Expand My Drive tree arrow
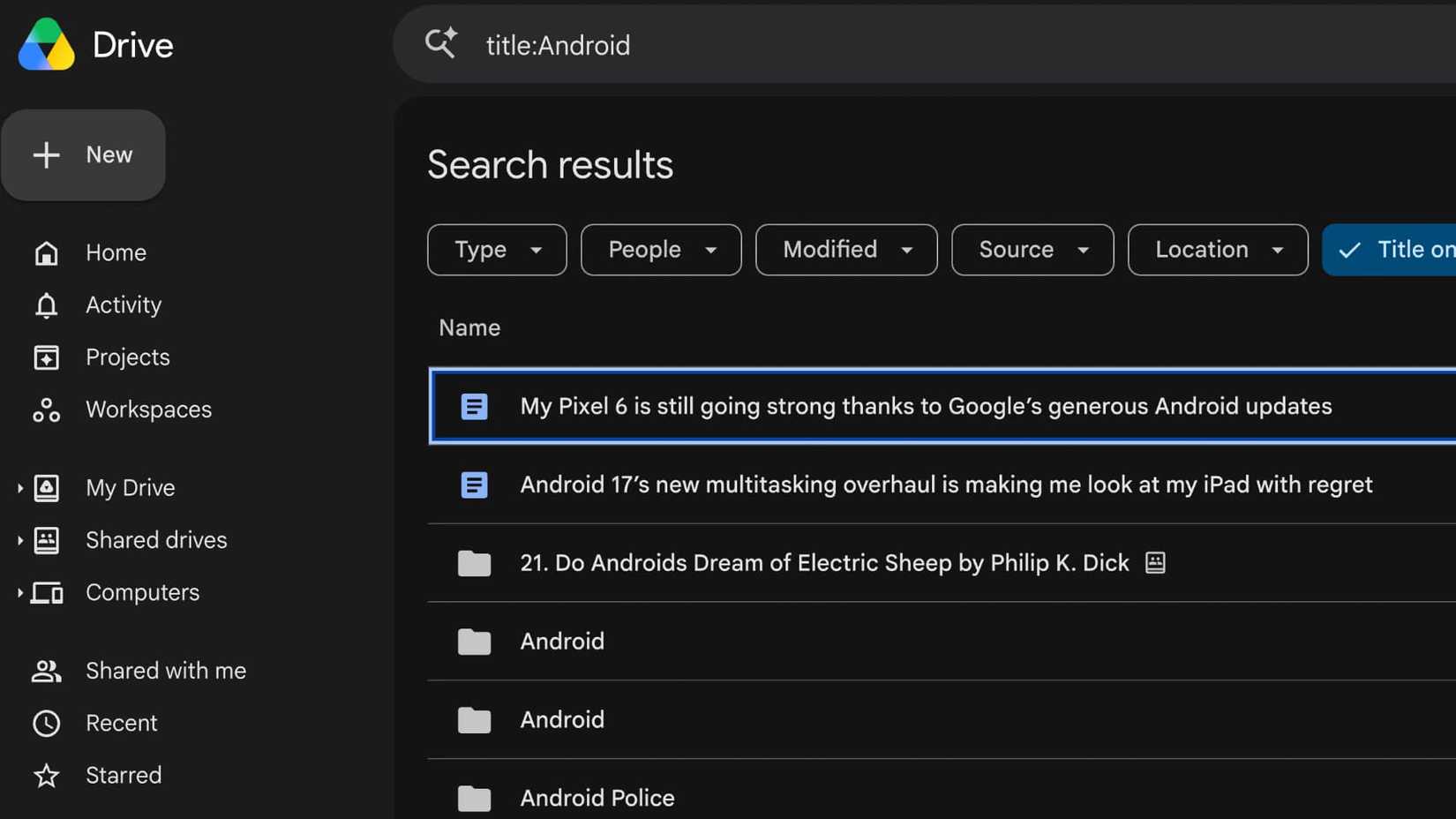This screenshot has width=1456, height=819. [x=19, y=488]
